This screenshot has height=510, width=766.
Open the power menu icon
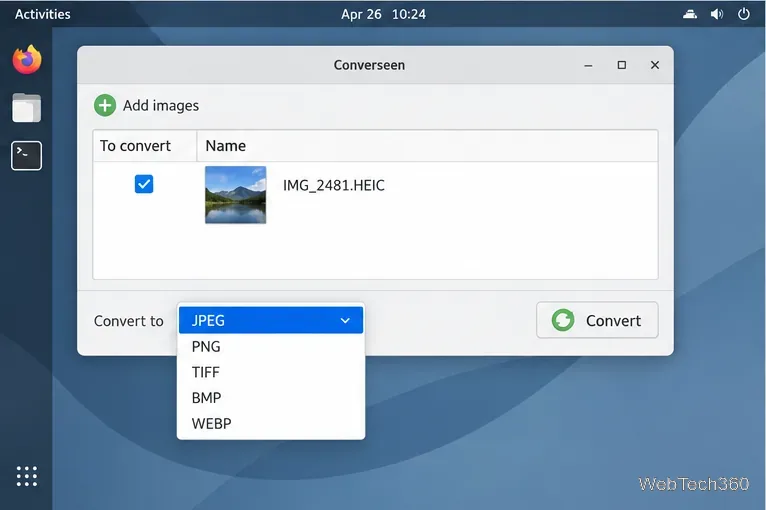point(744,14)
